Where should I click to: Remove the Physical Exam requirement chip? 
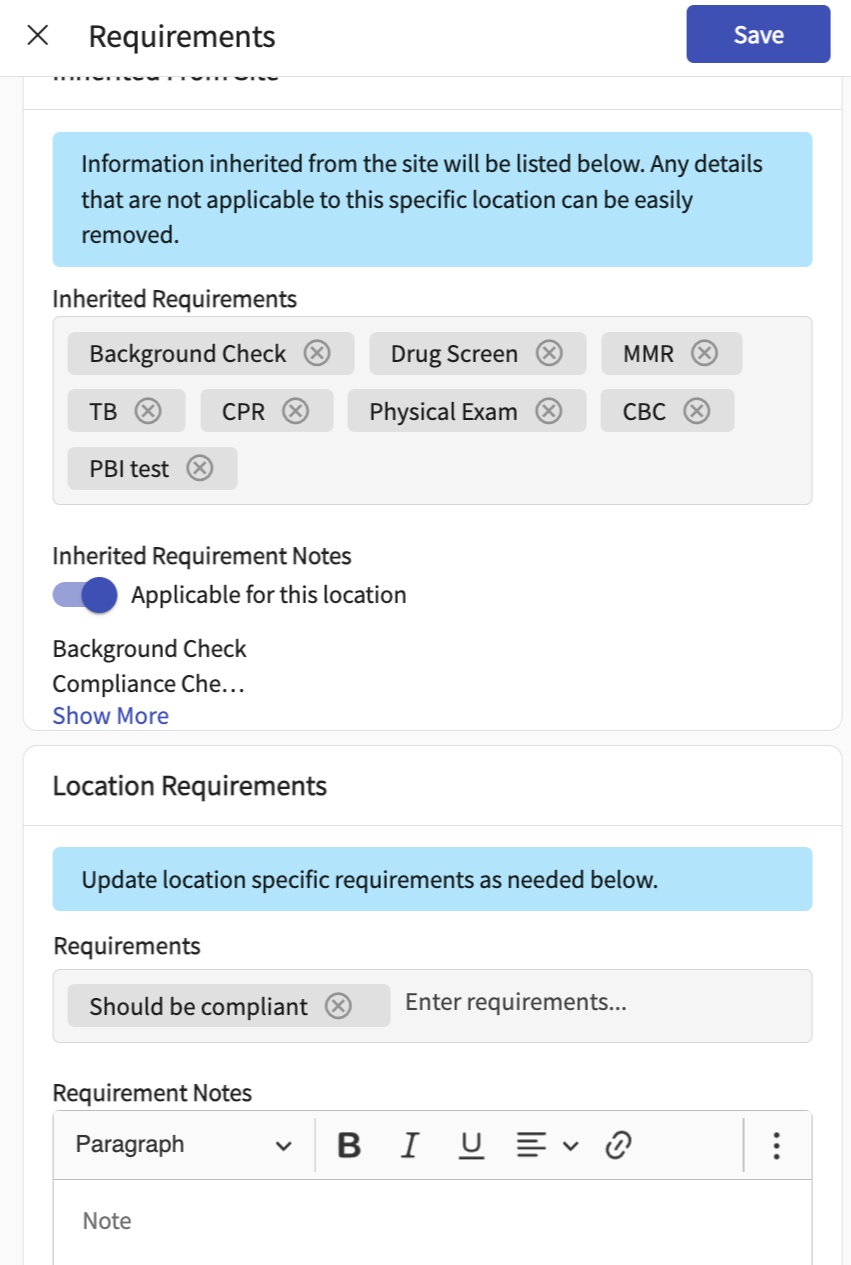[x=548, y=411]
